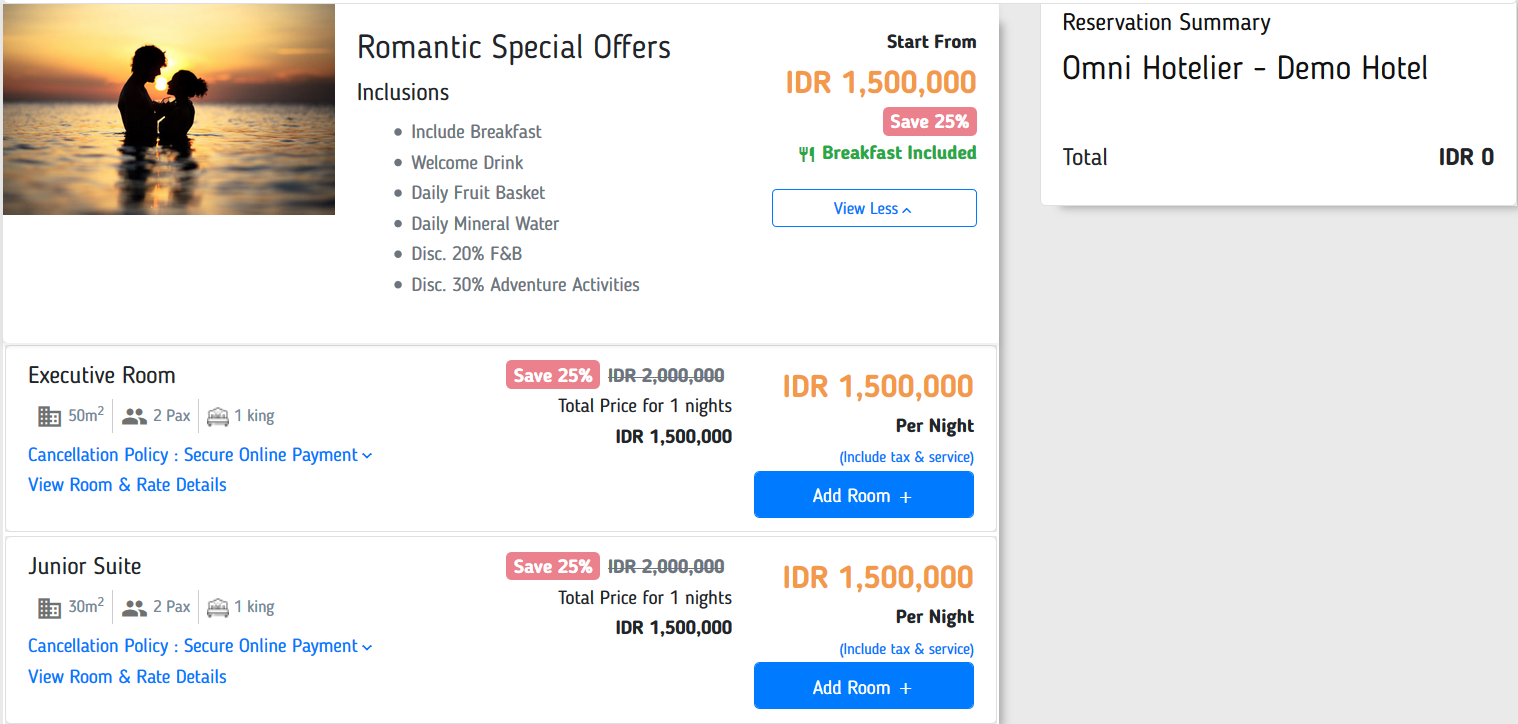Click the Romantic Special Offers sunset photo
1518x724 pixels.
[x=169, y=109]
